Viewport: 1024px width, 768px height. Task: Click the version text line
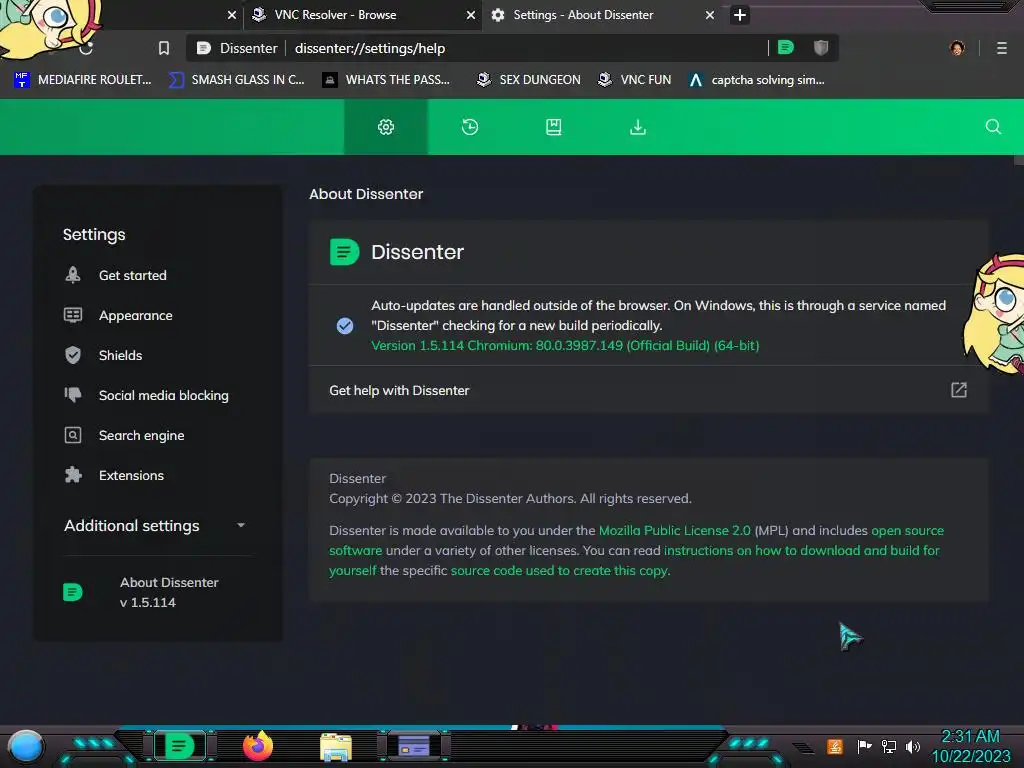pyautogui.click(x=565, y=345)
